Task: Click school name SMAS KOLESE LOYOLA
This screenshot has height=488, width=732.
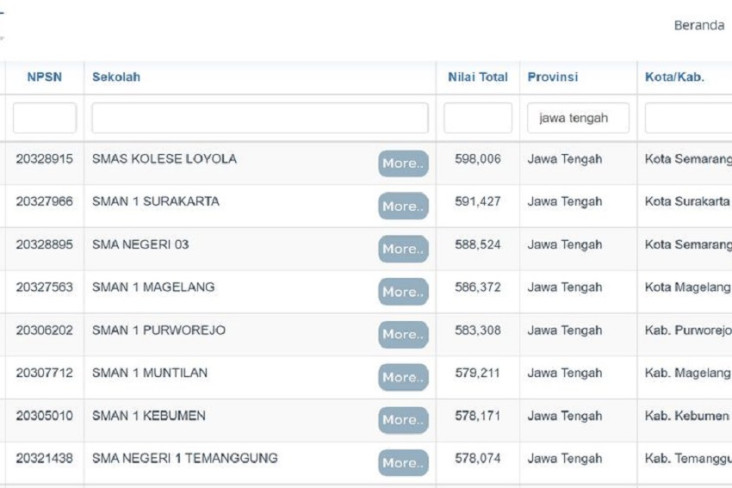Action: click(x=164, y=159)
